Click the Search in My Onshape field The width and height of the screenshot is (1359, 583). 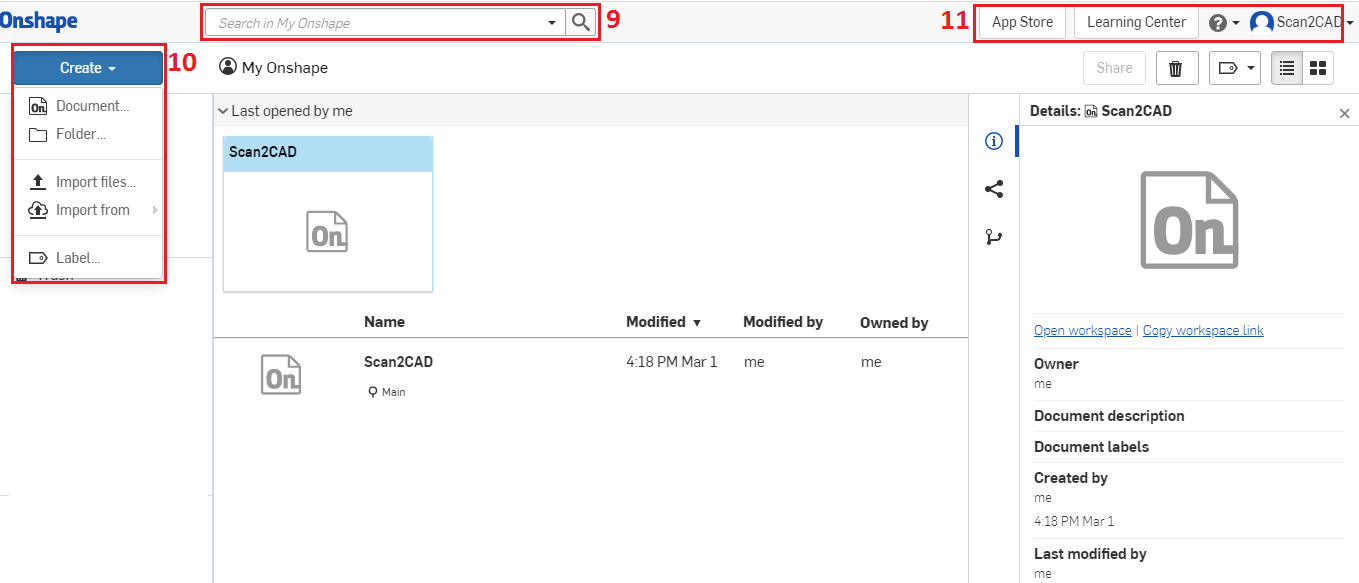pos(380,22)
